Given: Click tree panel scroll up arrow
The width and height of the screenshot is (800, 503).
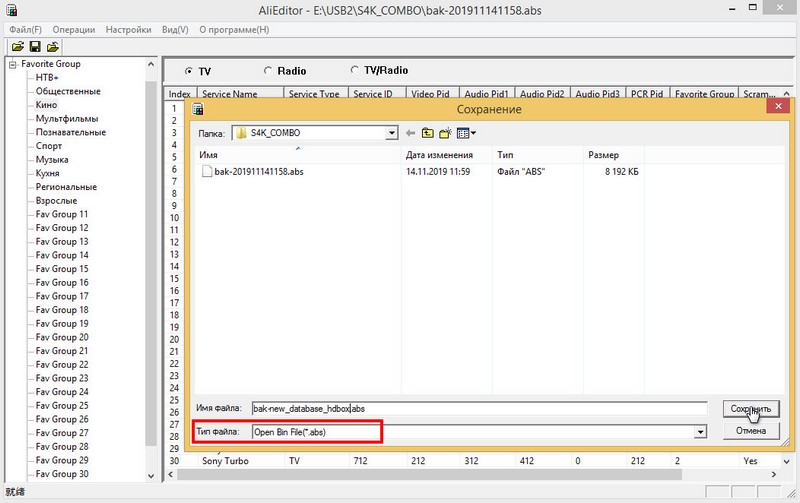Looking at the screenshot, I should (151, 64).
